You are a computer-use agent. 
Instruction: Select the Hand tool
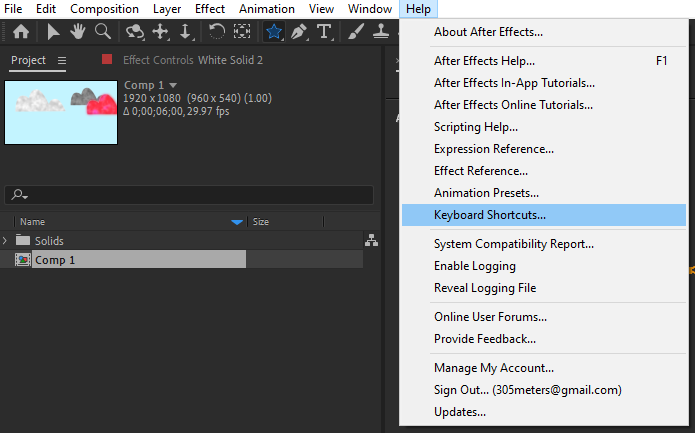[x=78, y=32]
